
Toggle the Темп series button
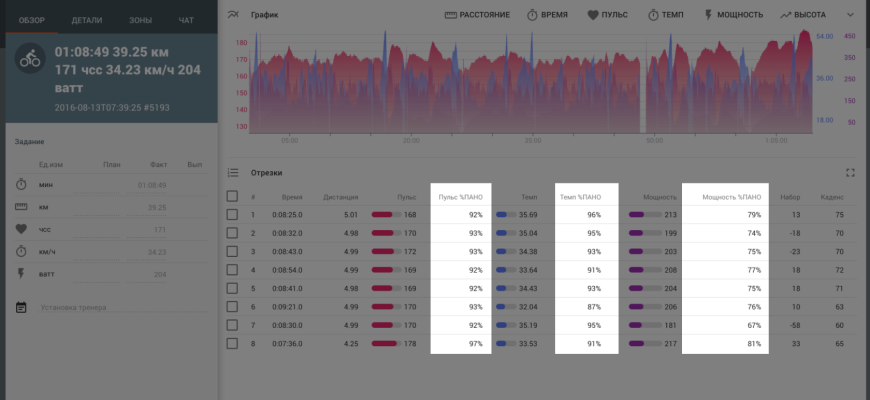(665, 15)
